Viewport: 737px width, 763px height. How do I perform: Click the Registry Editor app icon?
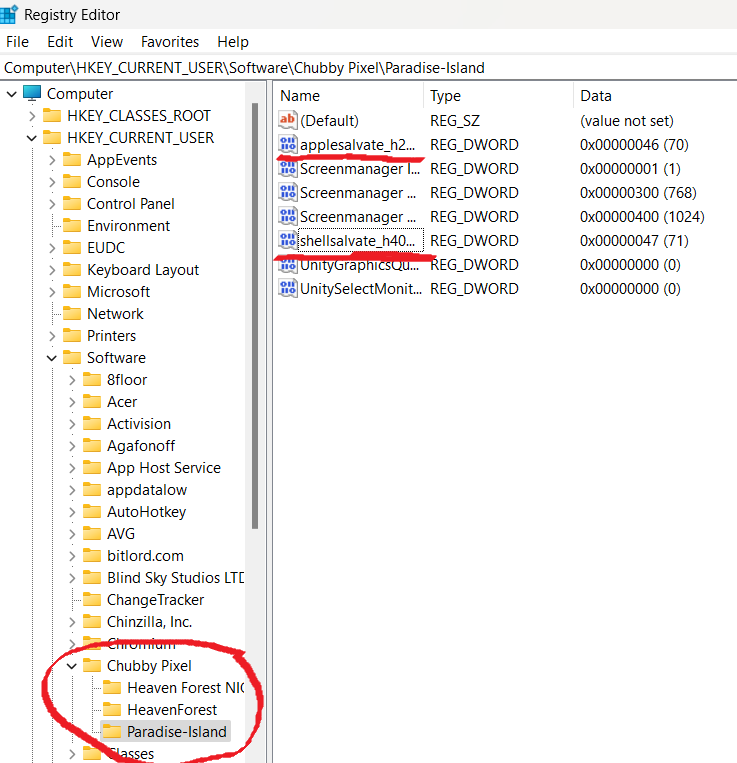click(x=8, y=14)
